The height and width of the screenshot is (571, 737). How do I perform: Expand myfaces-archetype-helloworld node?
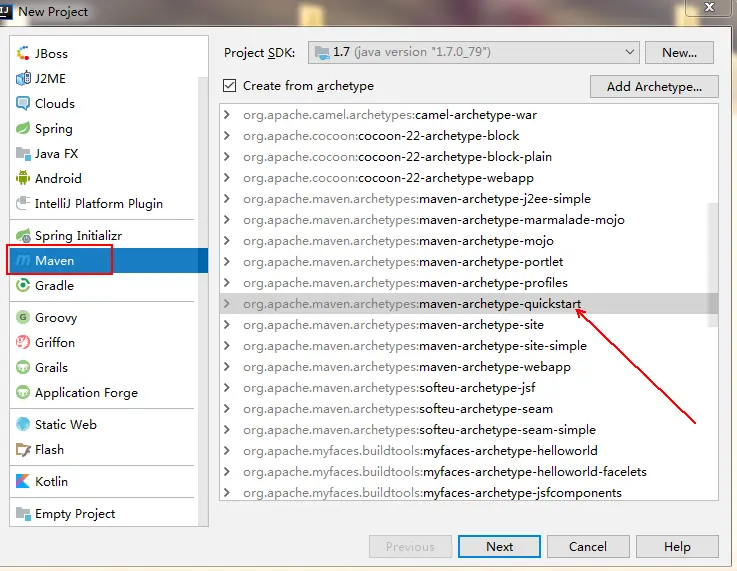227,450
